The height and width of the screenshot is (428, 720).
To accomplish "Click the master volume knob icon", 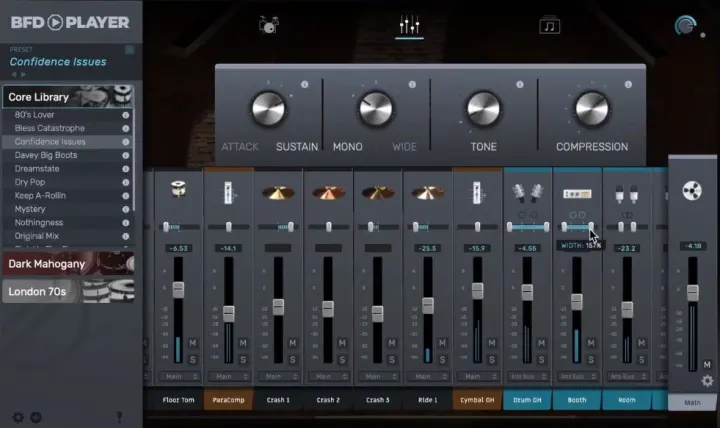I will (x=685, y=25).
